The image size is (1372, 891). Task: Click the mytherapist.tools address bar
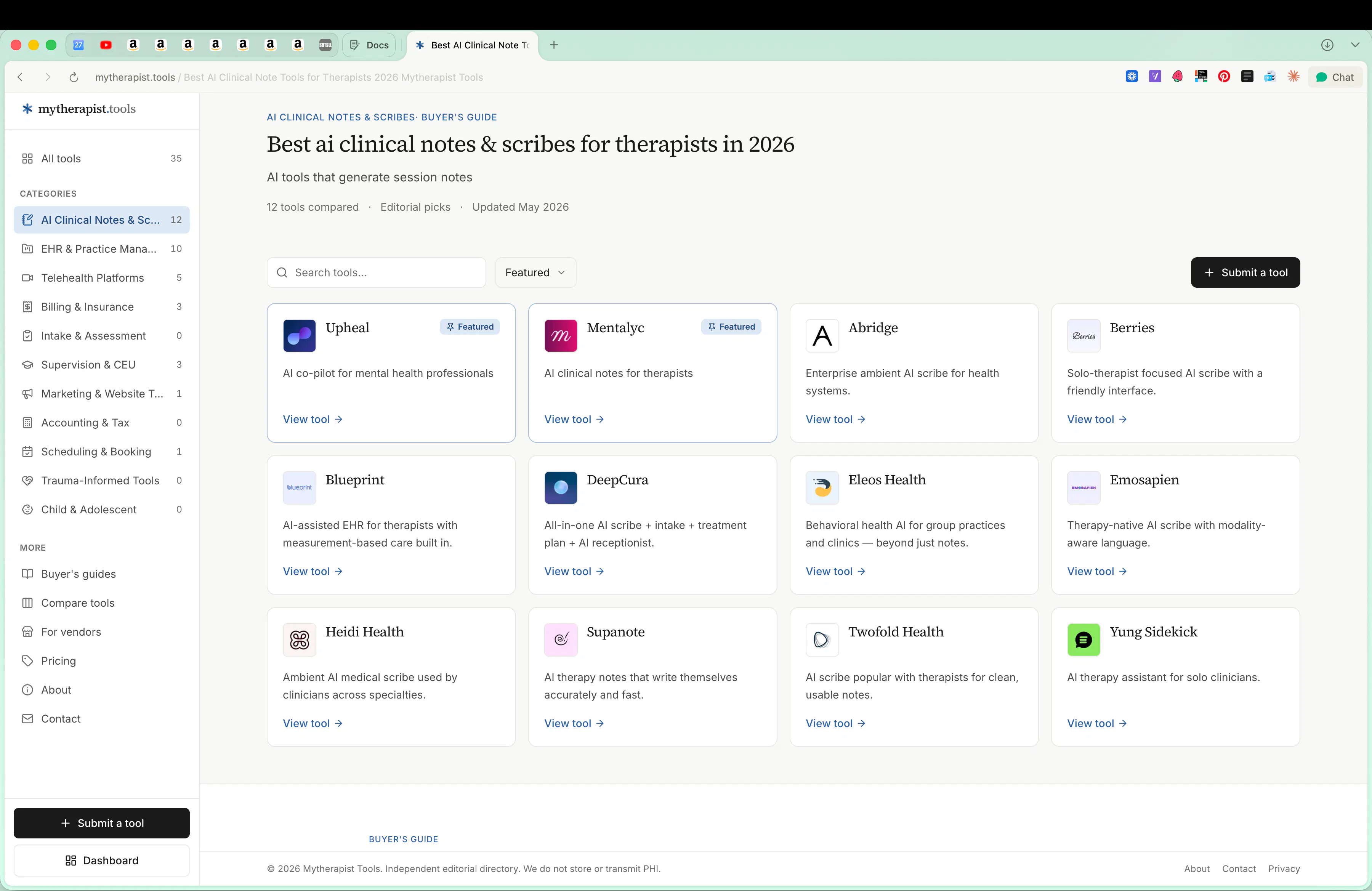(289, 77)
